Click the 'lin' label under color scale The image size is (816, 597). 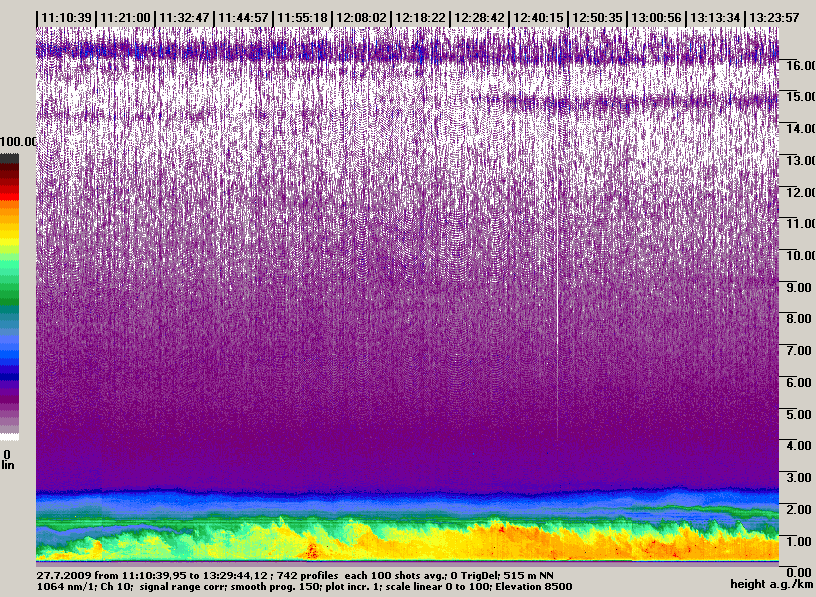[7, 465]
